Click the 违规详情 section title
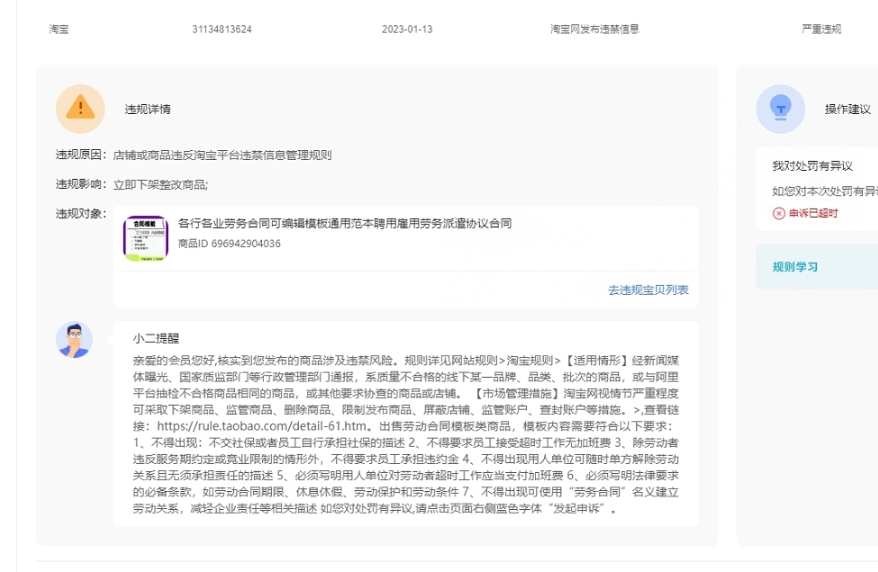This screenshot has height=572, width=878. click(x=147, y=109)
